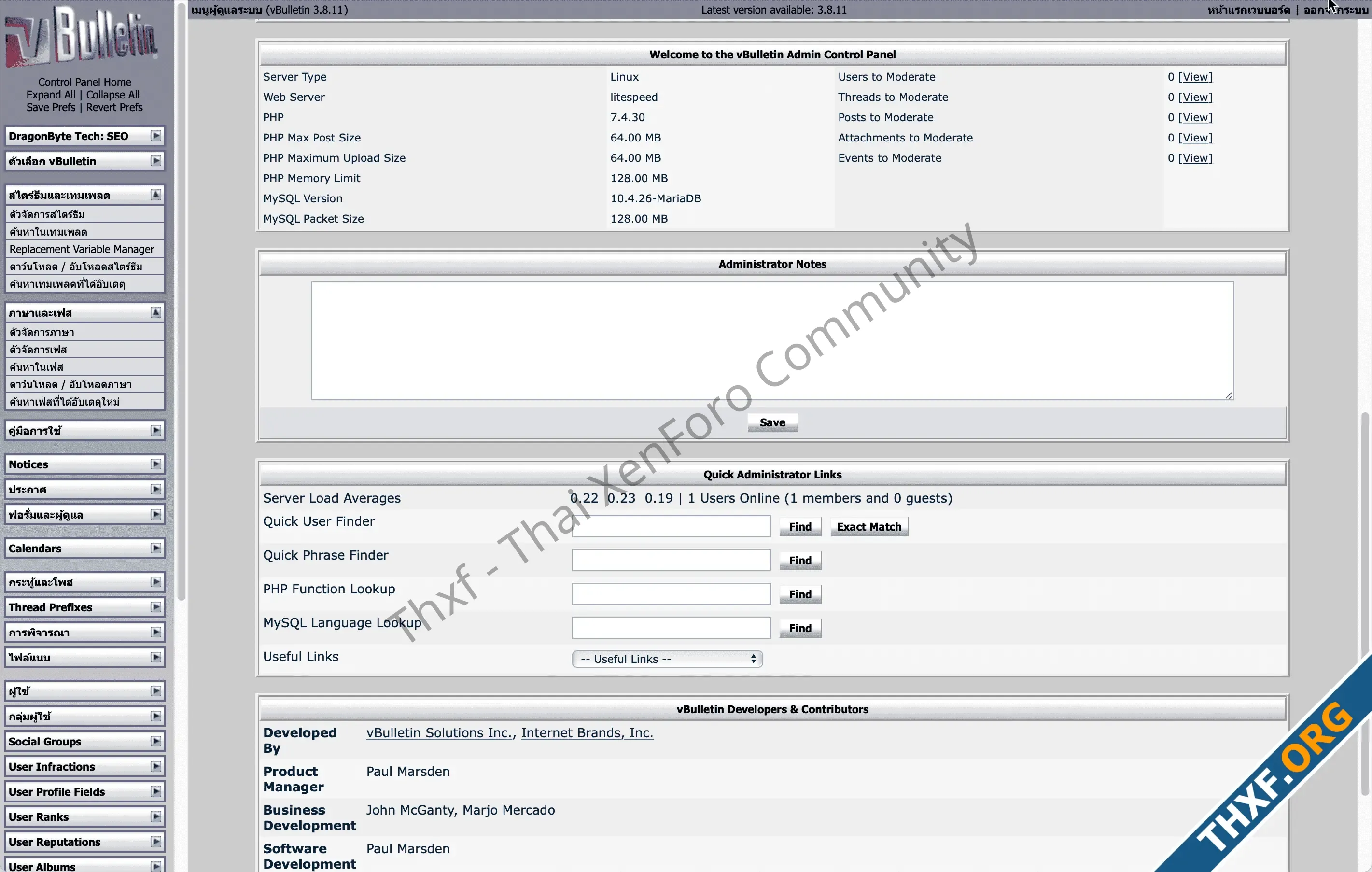View Attachments to Moderate
Viewport: 1372px width, 872px height.
point(1195,137)
